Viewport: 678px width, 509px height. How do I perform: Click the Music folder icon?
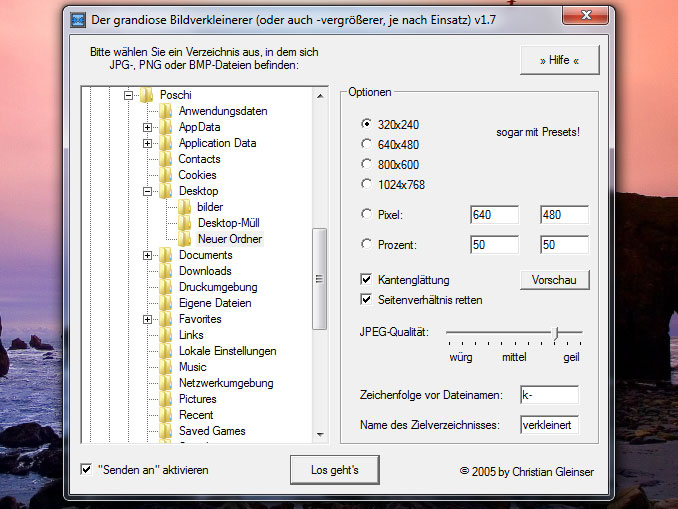166,367
